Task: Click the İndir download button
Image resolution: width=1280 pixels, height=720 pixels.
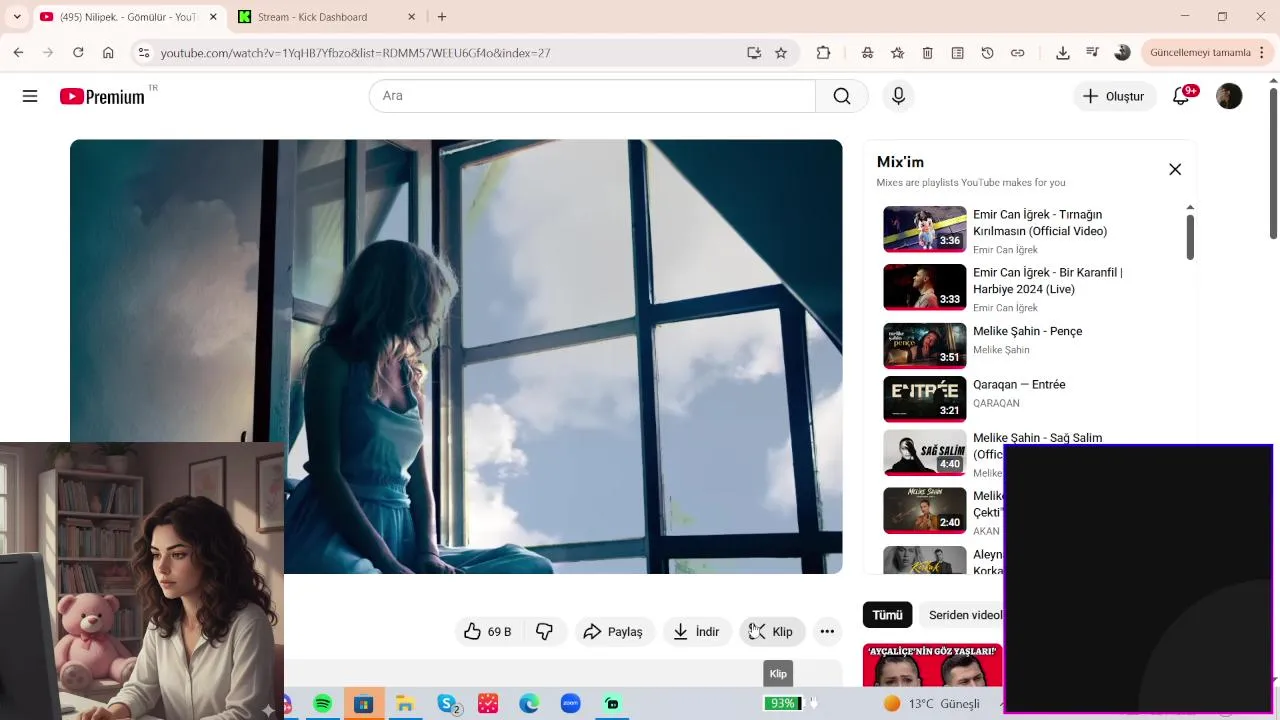Action: pyautogui.click(x=697, y=631)
